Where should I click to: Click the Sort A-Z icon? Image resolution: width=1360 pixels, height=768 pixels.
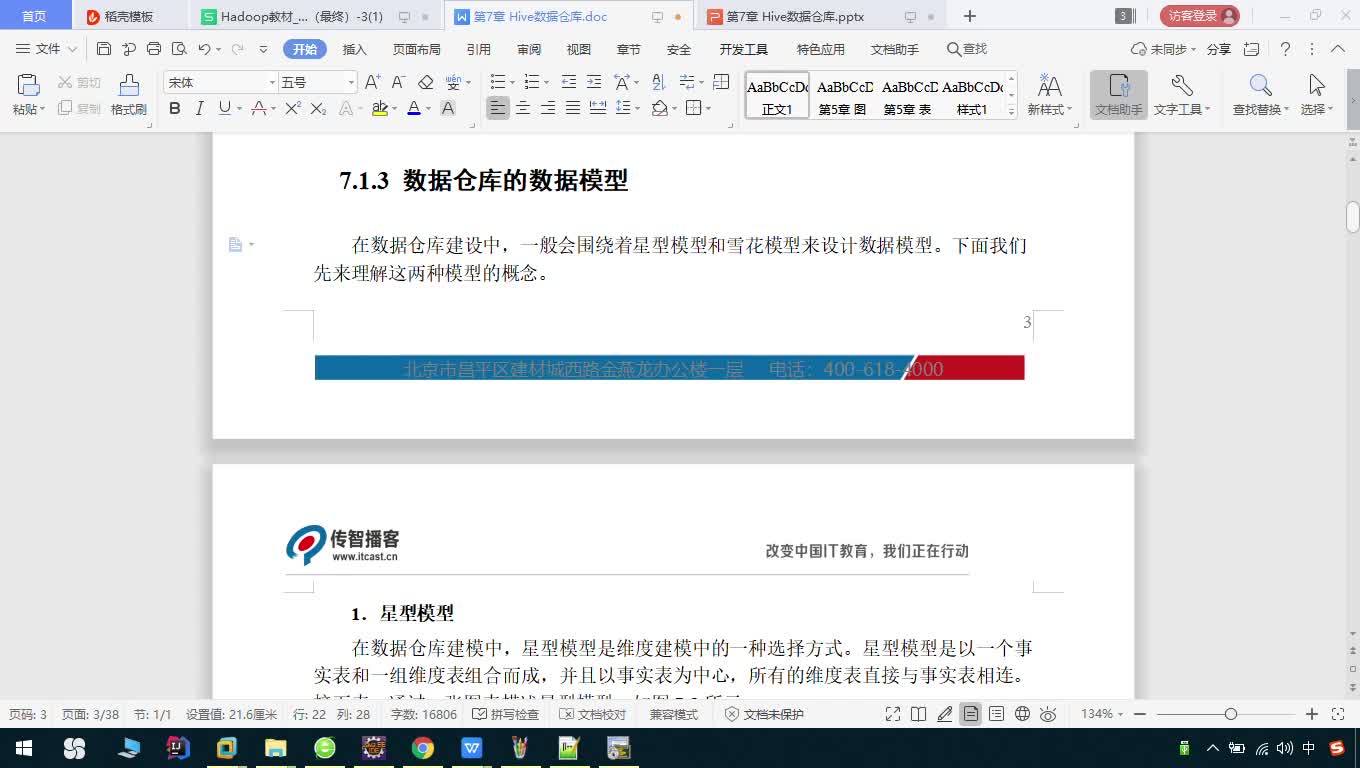tap(658, 82)
